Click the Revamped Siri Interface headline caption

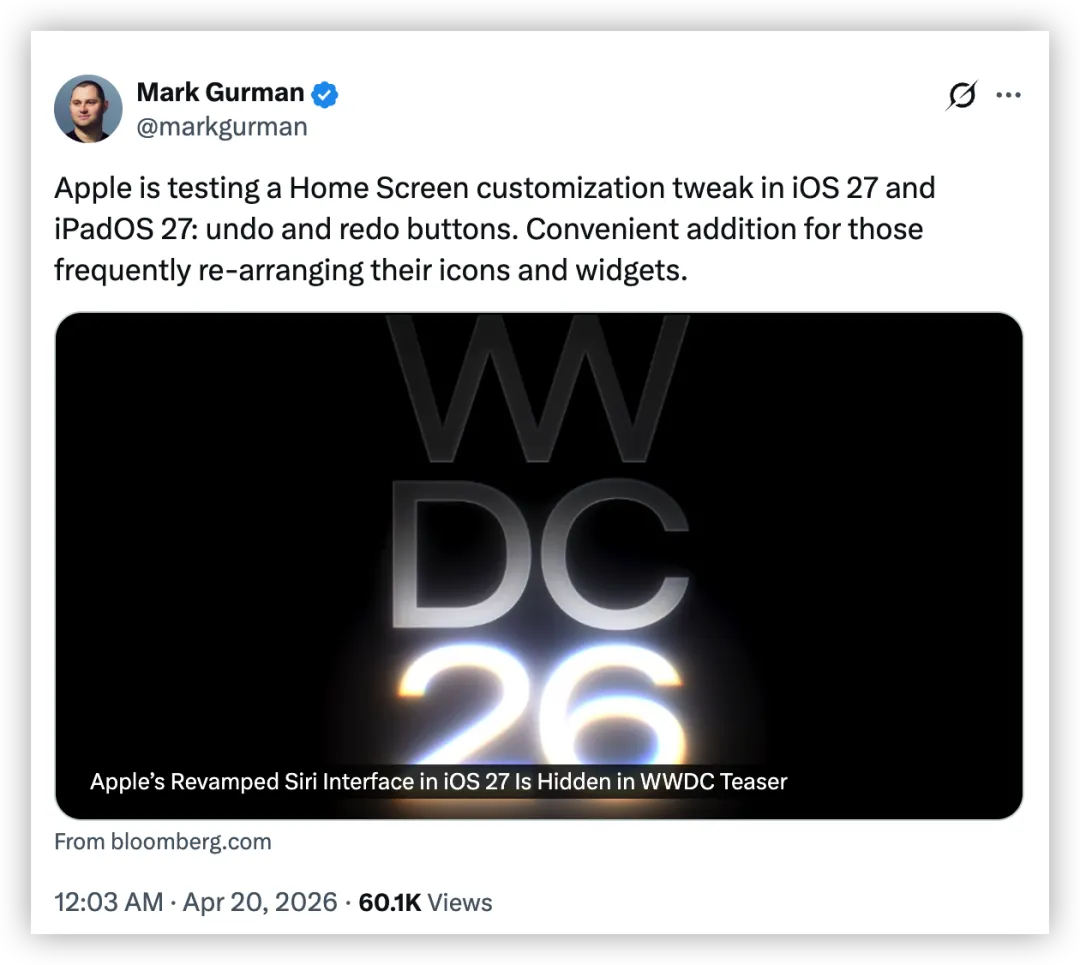(x=438, y=781)
